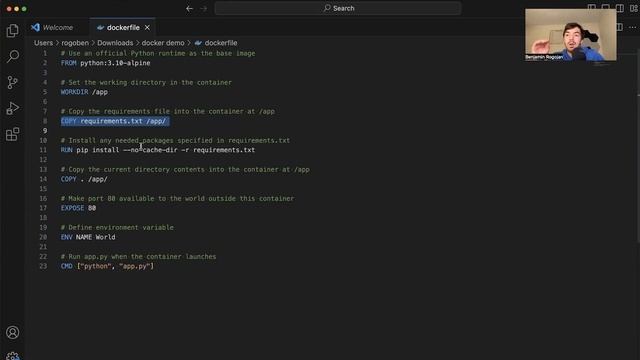Toggle the panel visibility in title bar
This screenshot has height=360, width=640.
pyautogui.click(x=606, y=8)
